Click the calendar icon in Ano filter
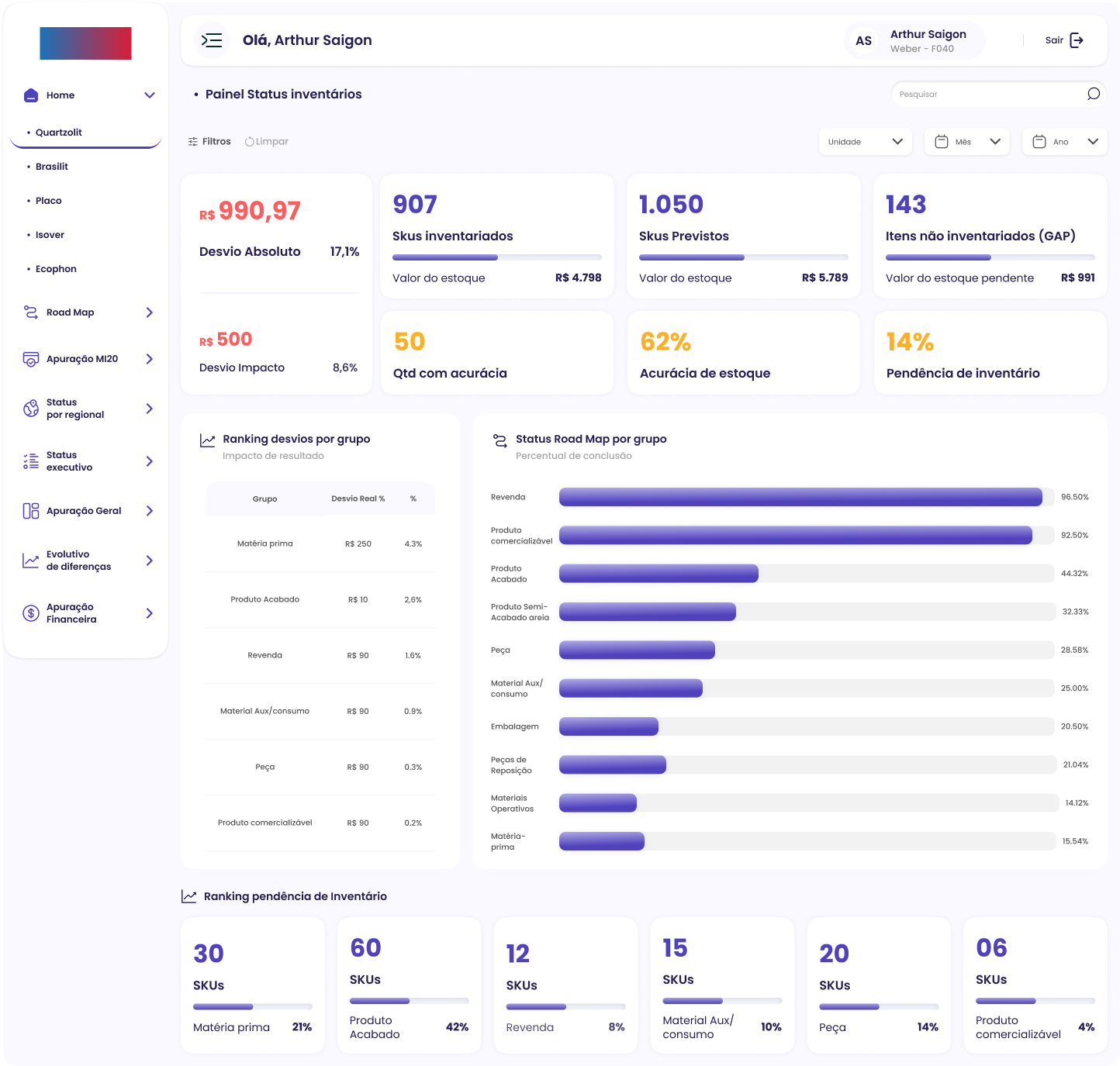Image resolution: width=1120 pixels, height=1066 pixels. pos(1039,142)
